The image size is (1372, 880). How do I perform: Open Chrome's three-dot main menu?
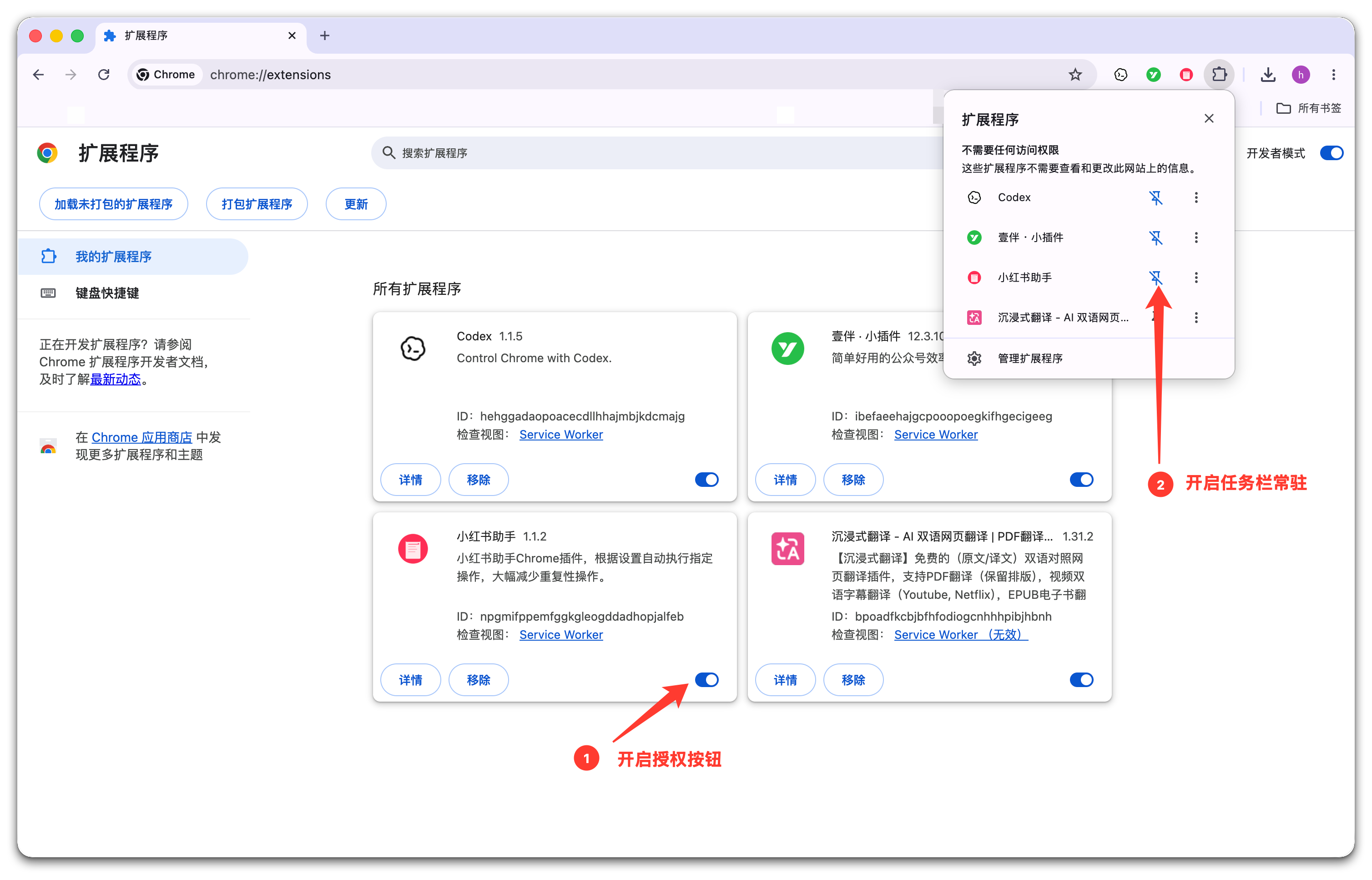click(1333, 74)
